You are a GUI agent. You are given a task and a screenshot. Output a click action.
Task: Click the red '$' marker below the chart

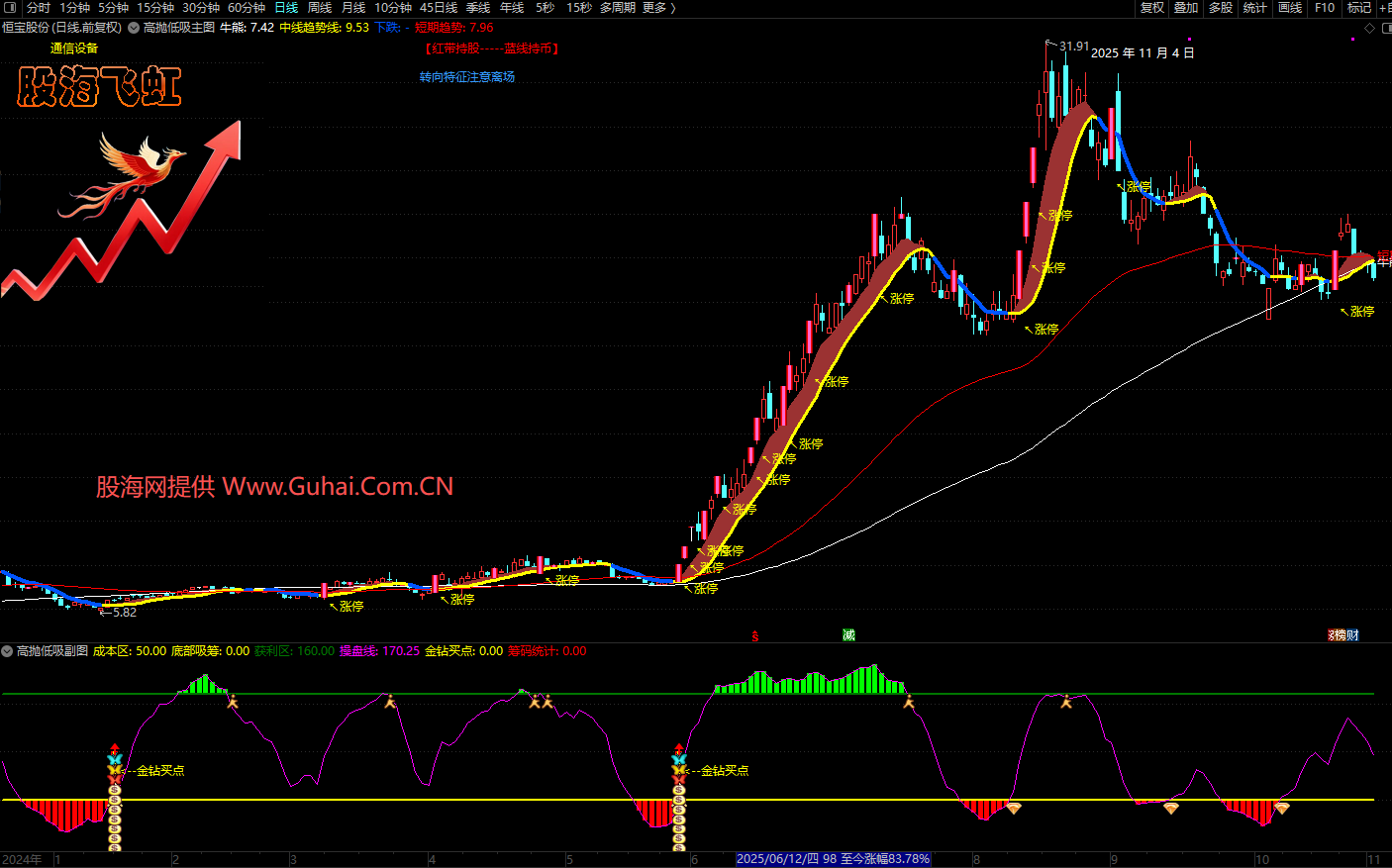coord(755,635)
